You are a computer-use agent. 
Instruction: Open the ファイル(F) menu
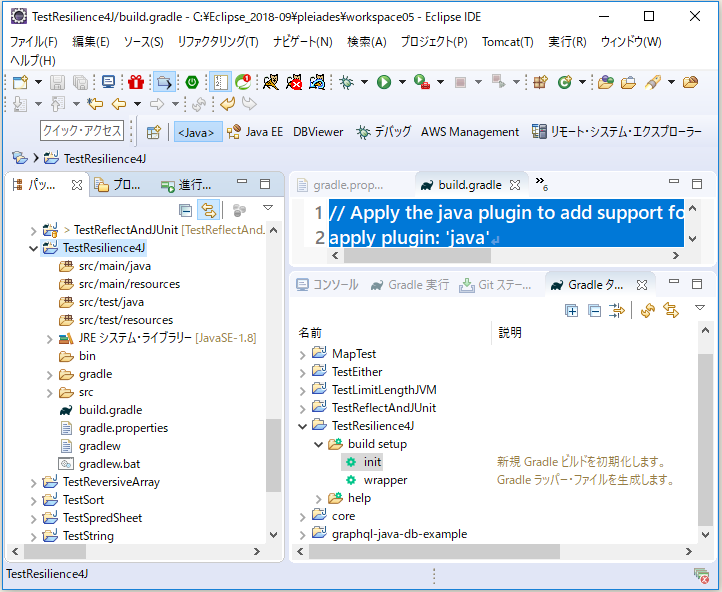[34, 42]
